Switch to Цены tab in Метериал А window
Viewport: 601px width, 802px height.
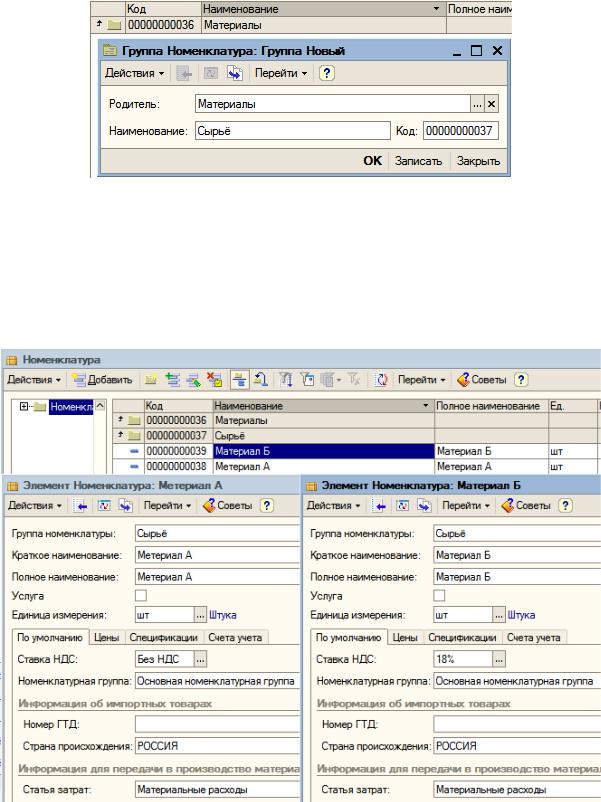coord(106,637)
